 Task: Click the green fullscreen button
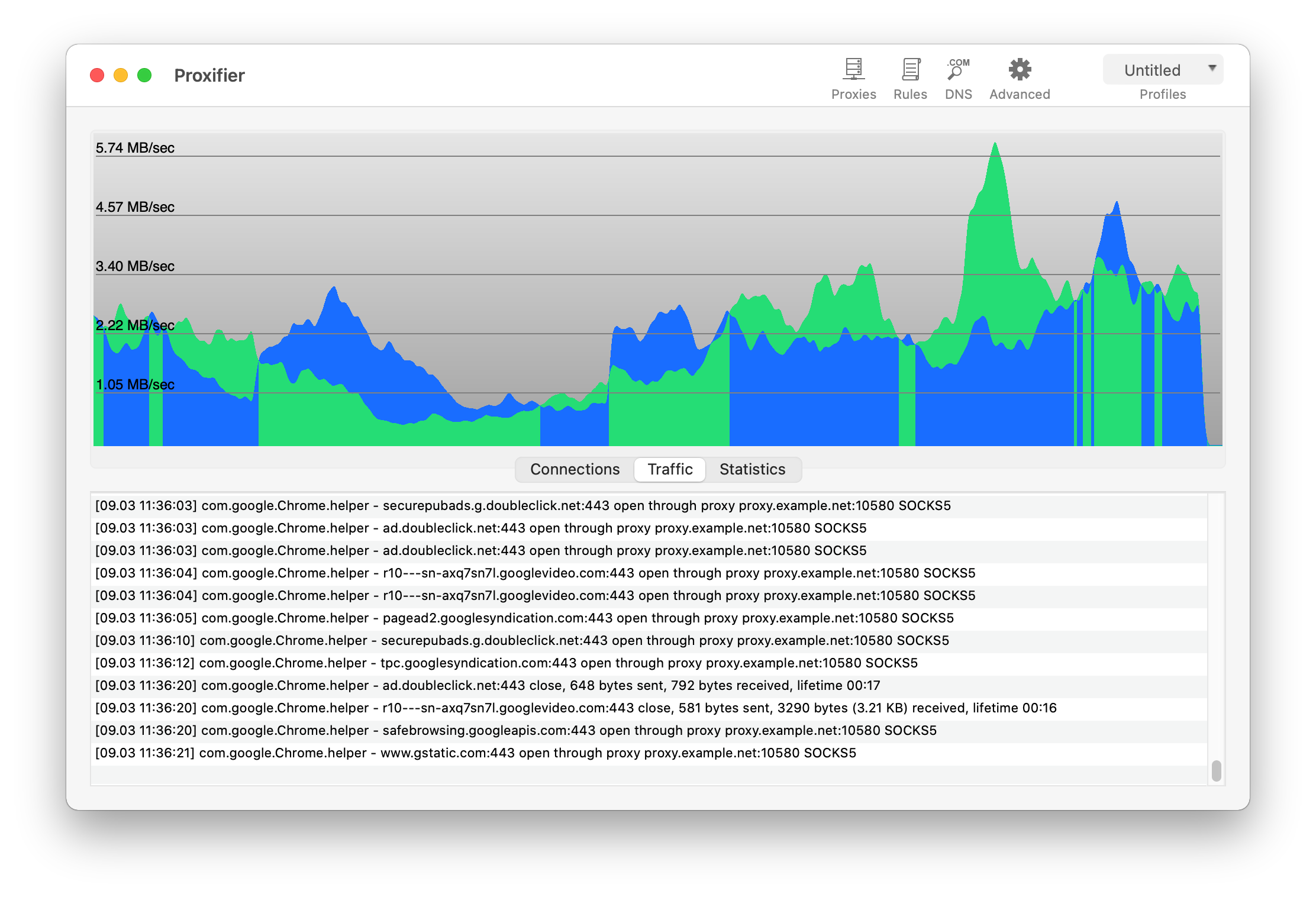tap(144, 76)
